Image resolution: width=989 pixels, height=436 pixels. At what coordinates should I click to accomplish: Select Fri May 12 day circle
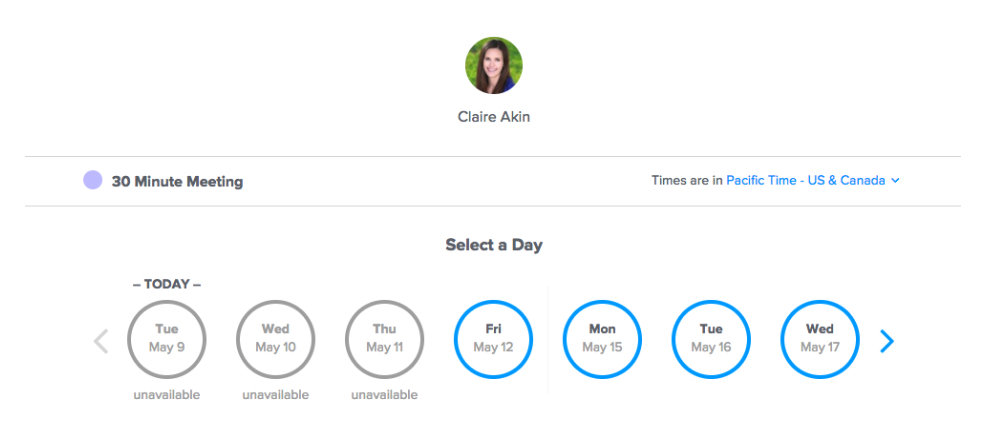click(x=493, y=339)
